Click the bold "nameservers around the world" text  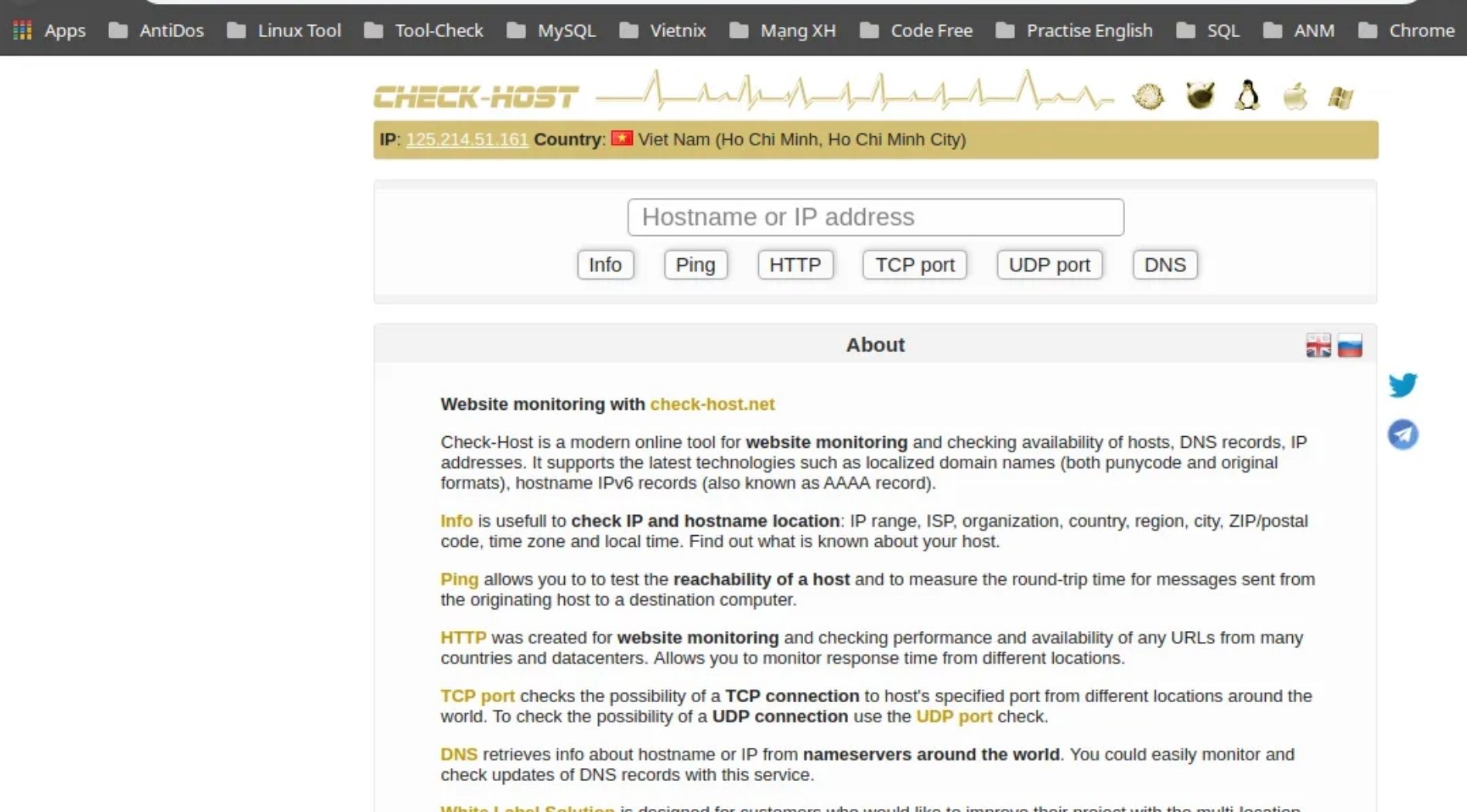pyautogui.click(x=931, y=754)
